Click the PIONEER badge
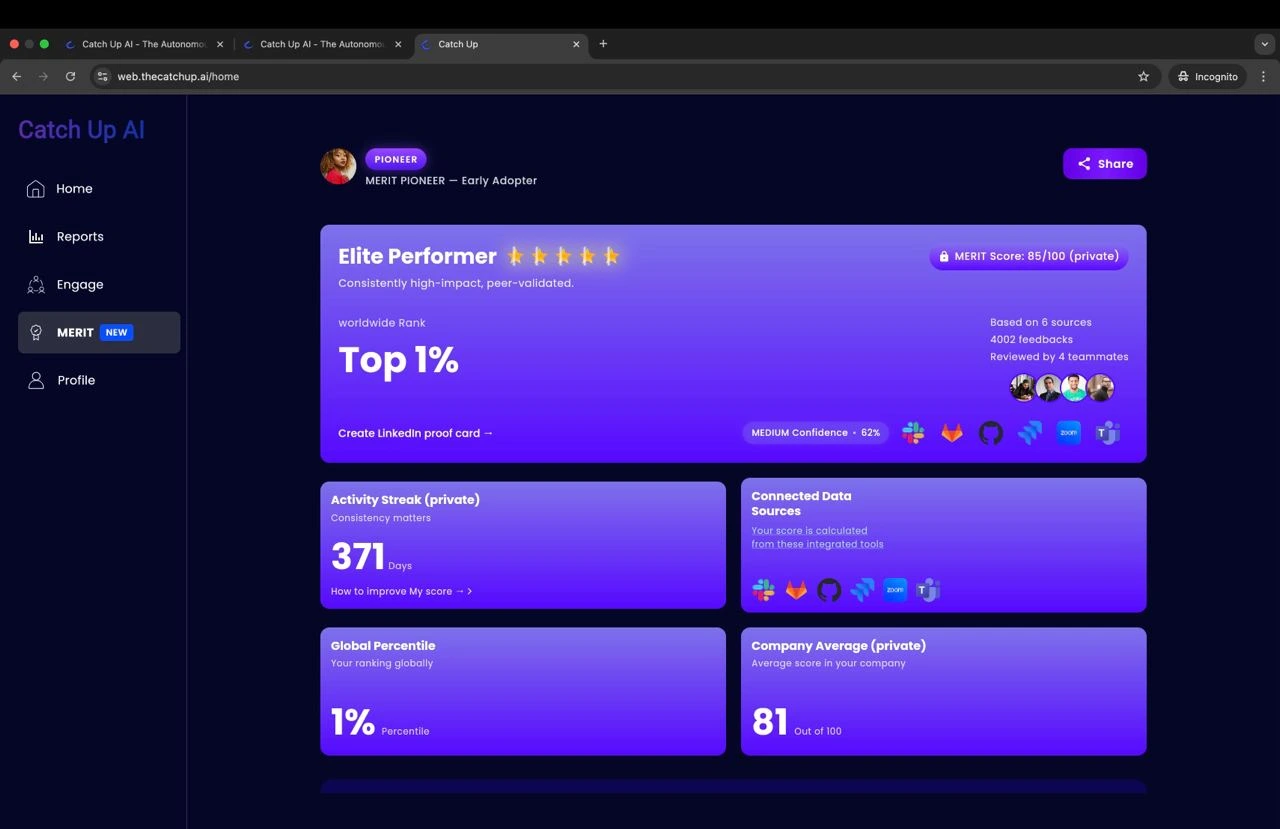The image size is (1280, 829). 396,159
